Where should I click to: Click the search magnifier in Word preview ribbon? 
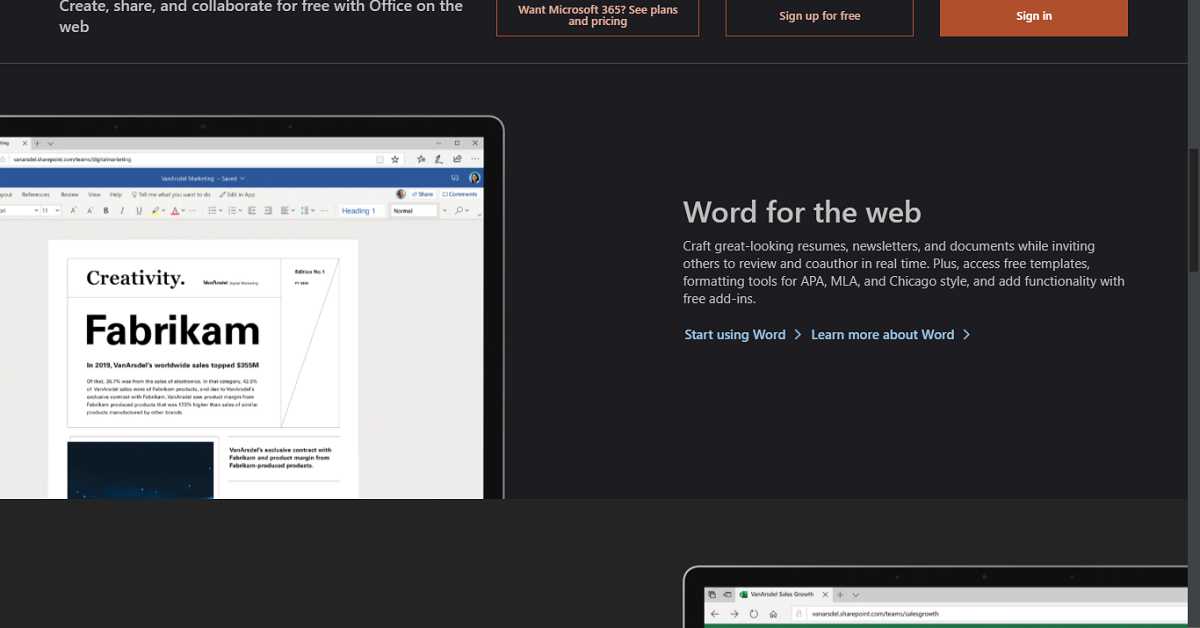[x=459, y=210]
